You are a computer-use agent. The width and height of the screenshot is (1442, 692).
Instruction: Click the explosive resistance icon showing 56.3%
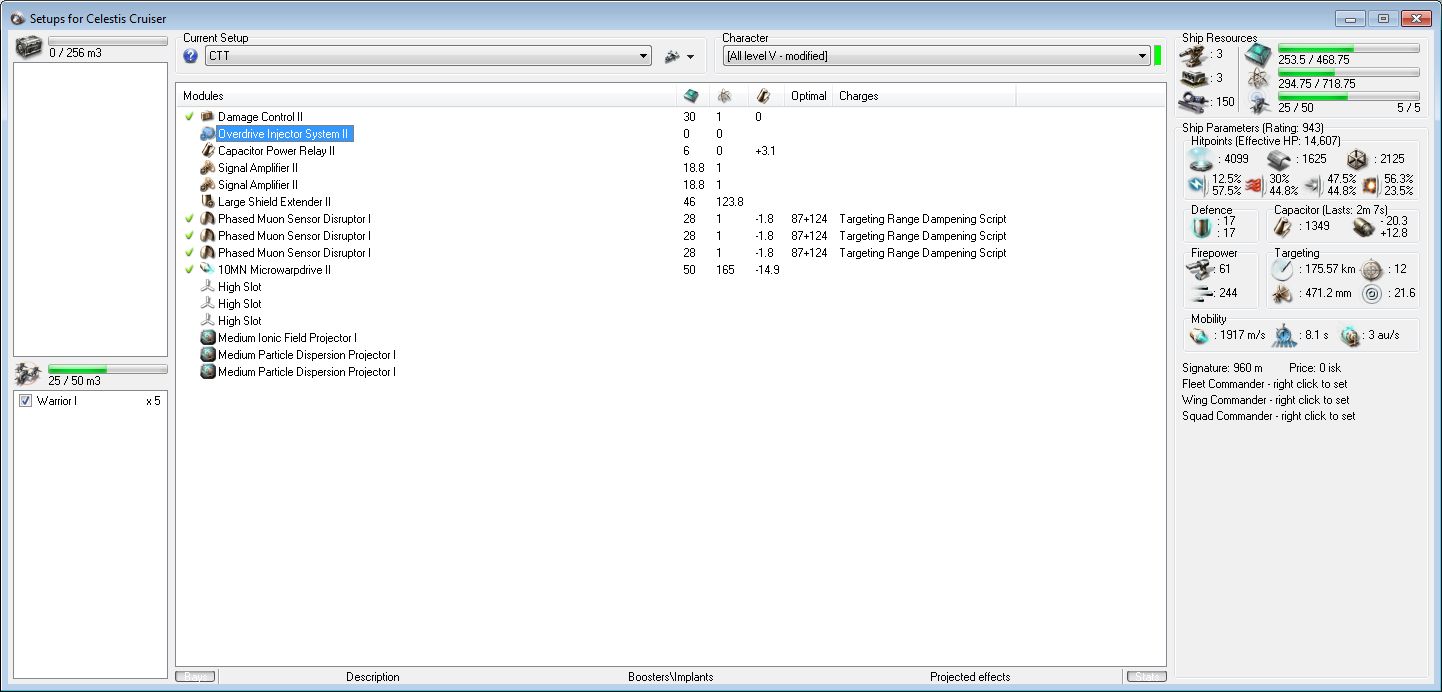[1370, 185]
